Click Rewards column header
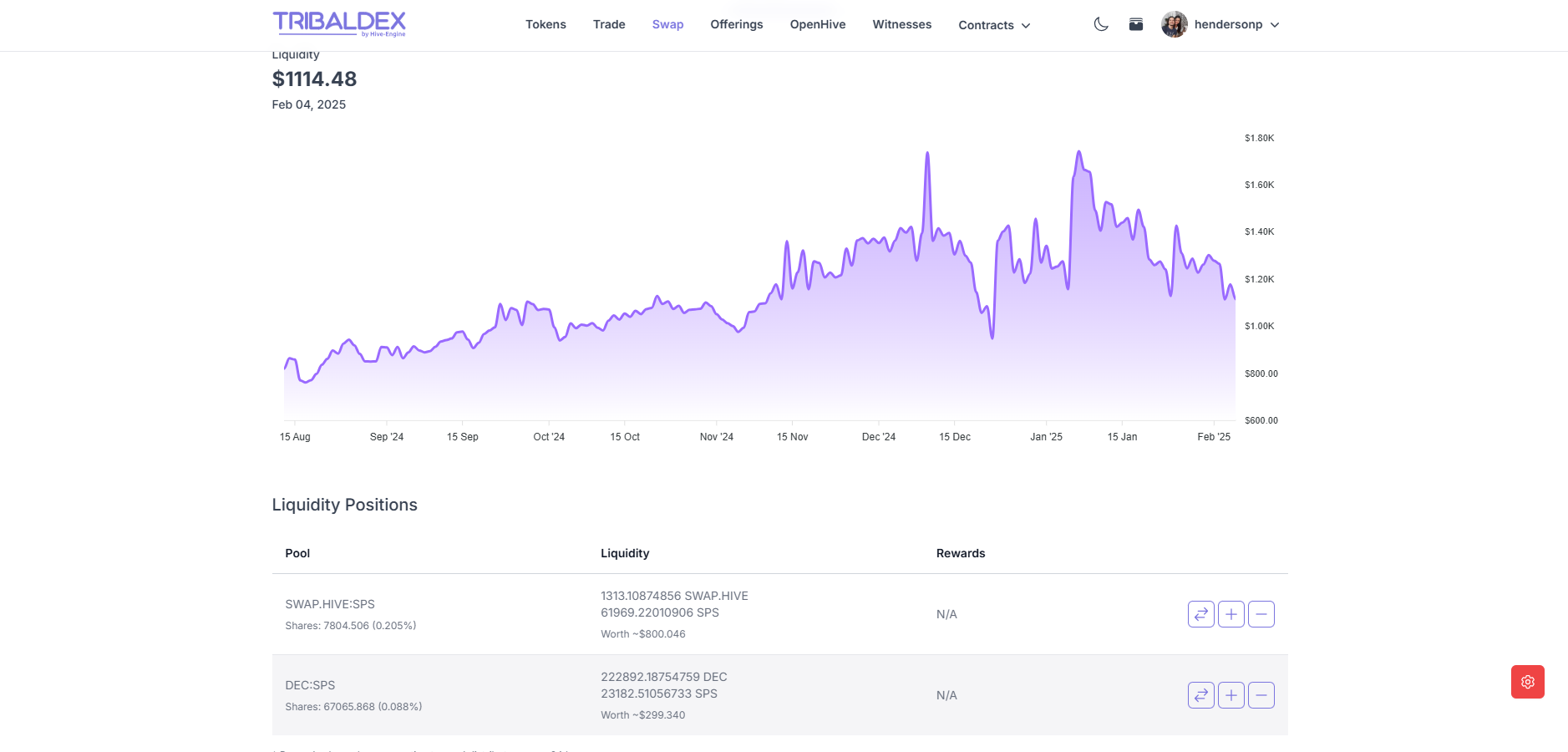This screenshot has height=752, width=1568. pos(961,553)
